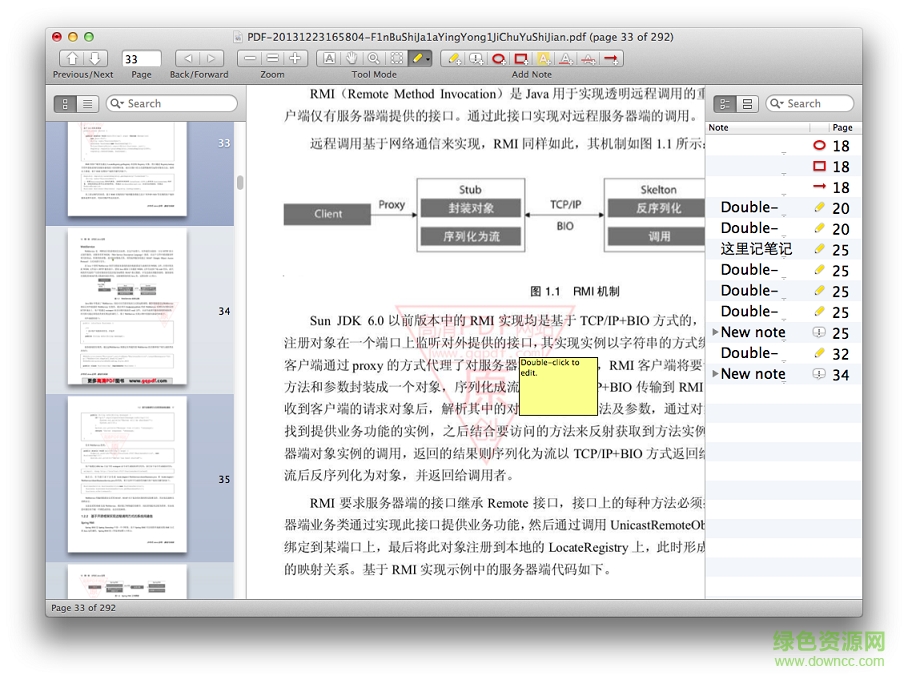
Task: Select the Text tool in Tool Mode
Action: pos(330,58)
